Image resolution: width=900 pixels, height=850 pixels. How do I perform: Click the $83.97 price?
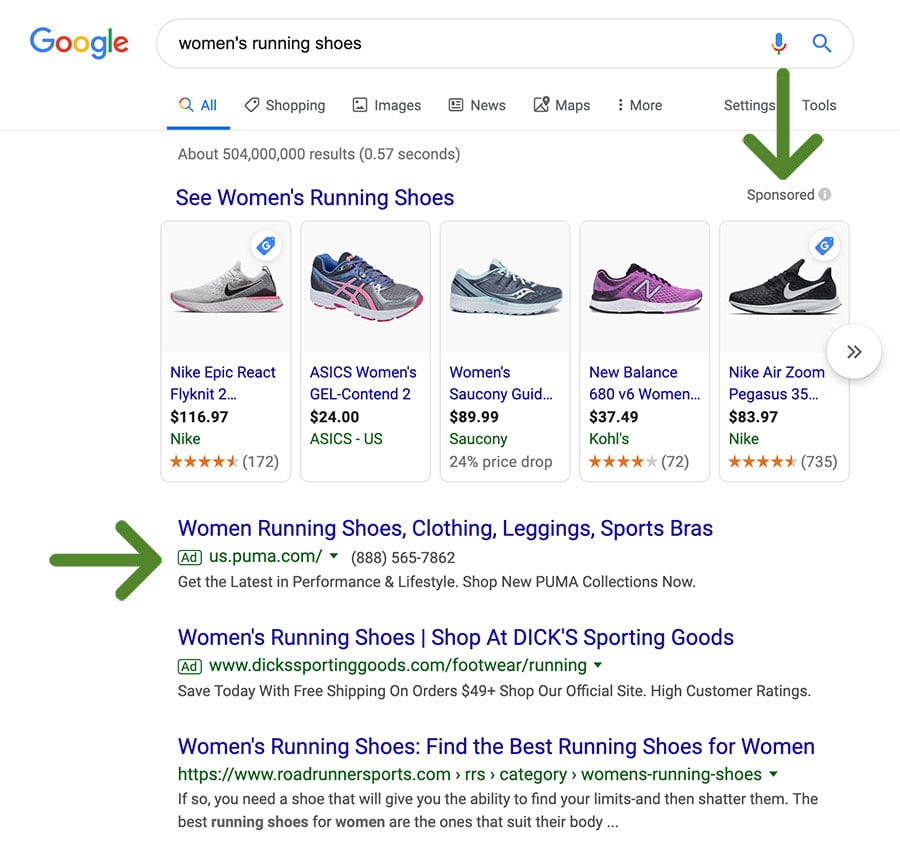point(753,417)
